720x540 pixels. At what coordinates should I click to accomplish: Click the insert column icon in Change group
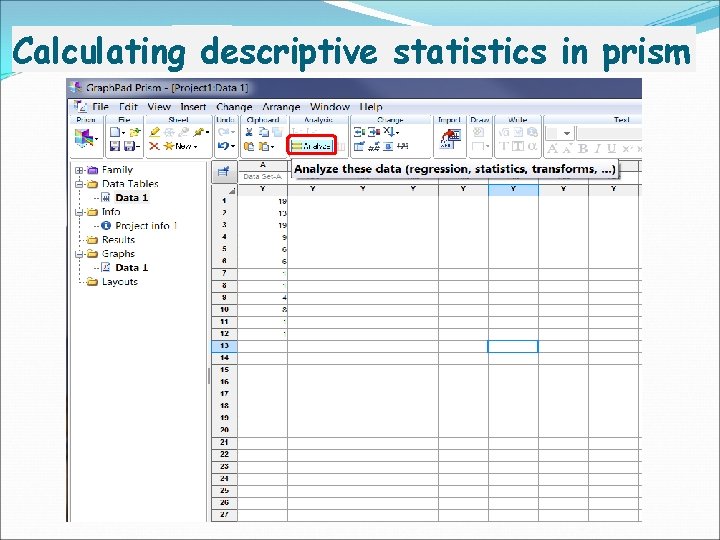tap(359, 133)
